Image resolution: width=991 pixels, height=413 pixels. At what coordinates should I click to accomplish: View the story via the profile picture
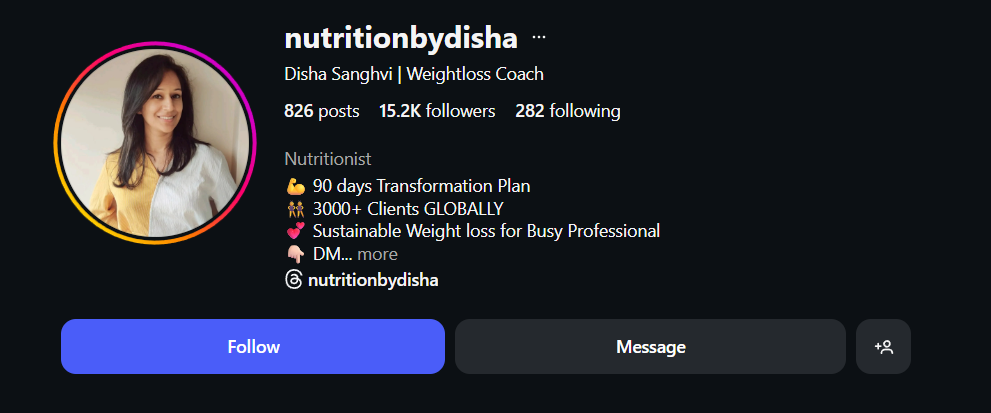pyautogui.click(x=154, y=144)
